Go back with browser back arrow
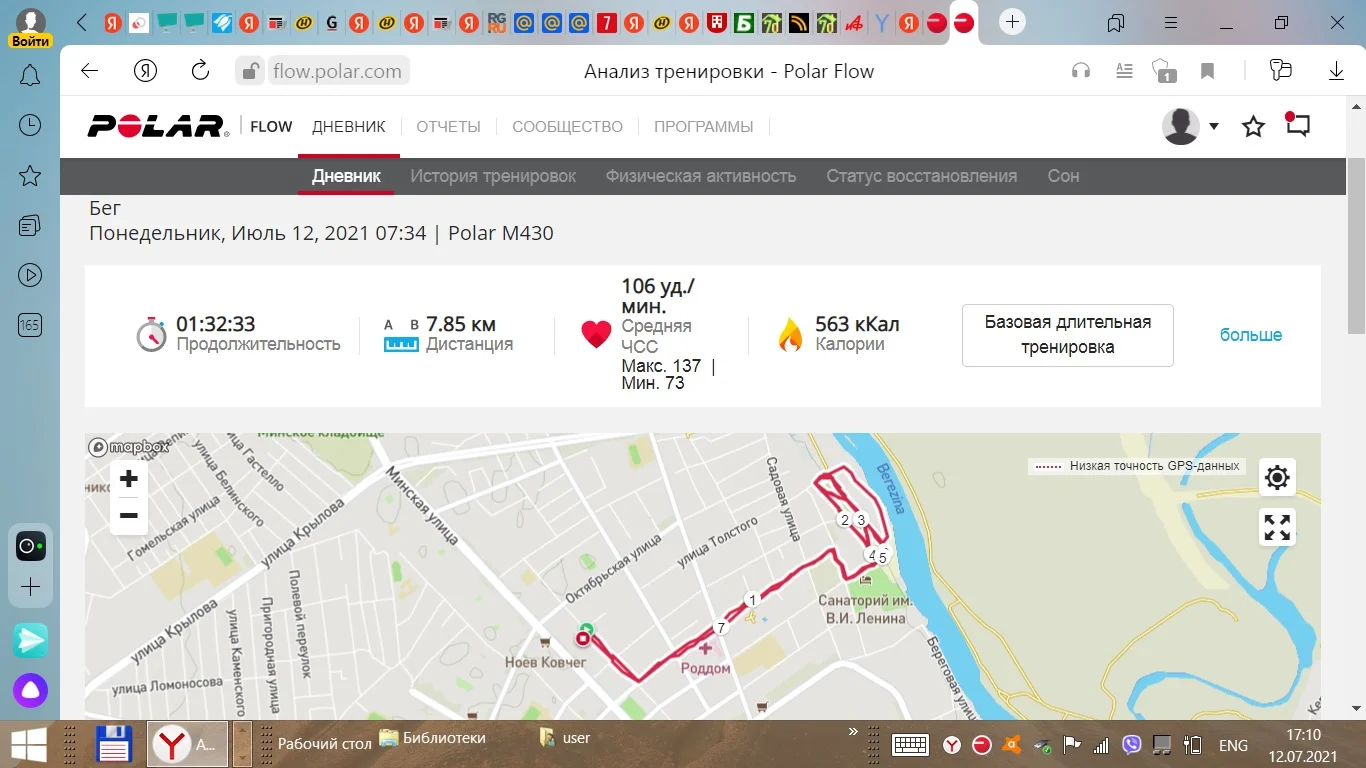This screenshot has width=1366, height=768. pyautogui.click(x=90, y=70)
